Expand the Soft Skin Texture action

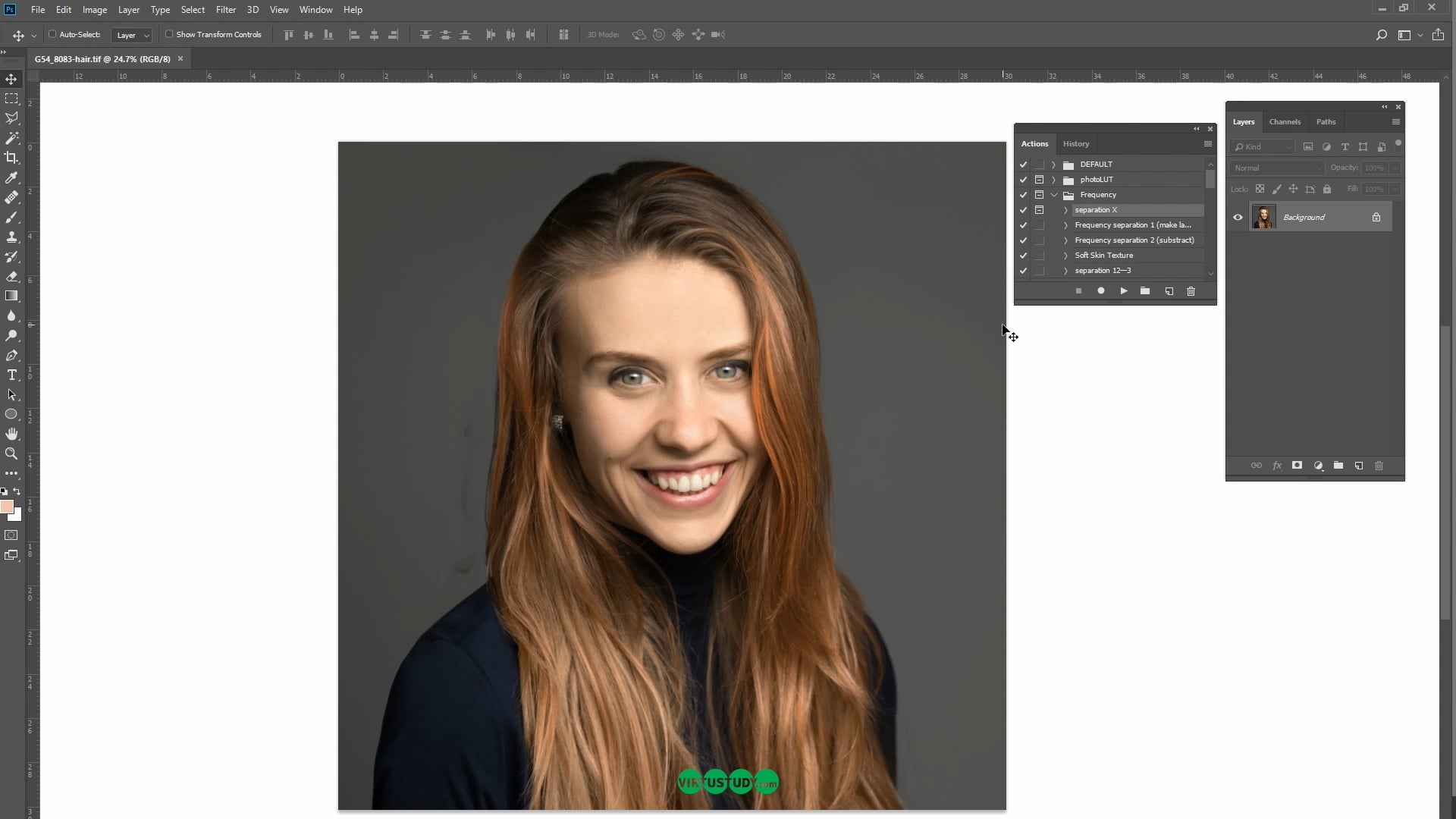coord(1065,256)
